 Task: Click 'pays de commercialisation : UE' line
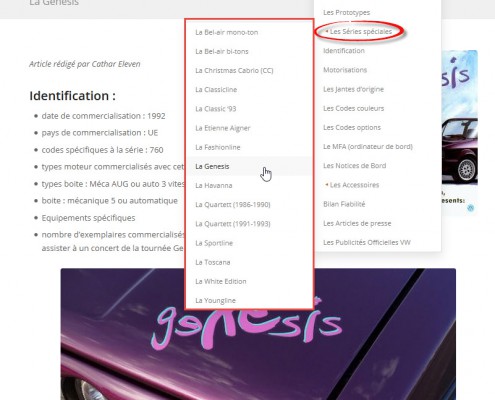click(x=100, y=133)
